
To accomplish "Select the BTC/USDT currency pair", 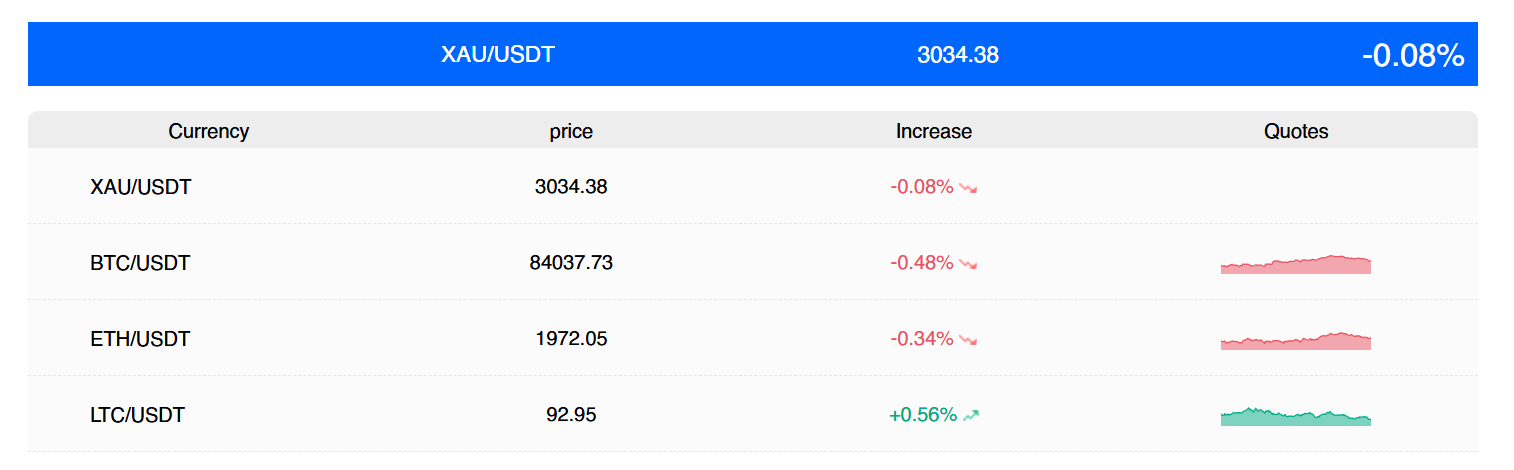I will [x=140, y=264].
